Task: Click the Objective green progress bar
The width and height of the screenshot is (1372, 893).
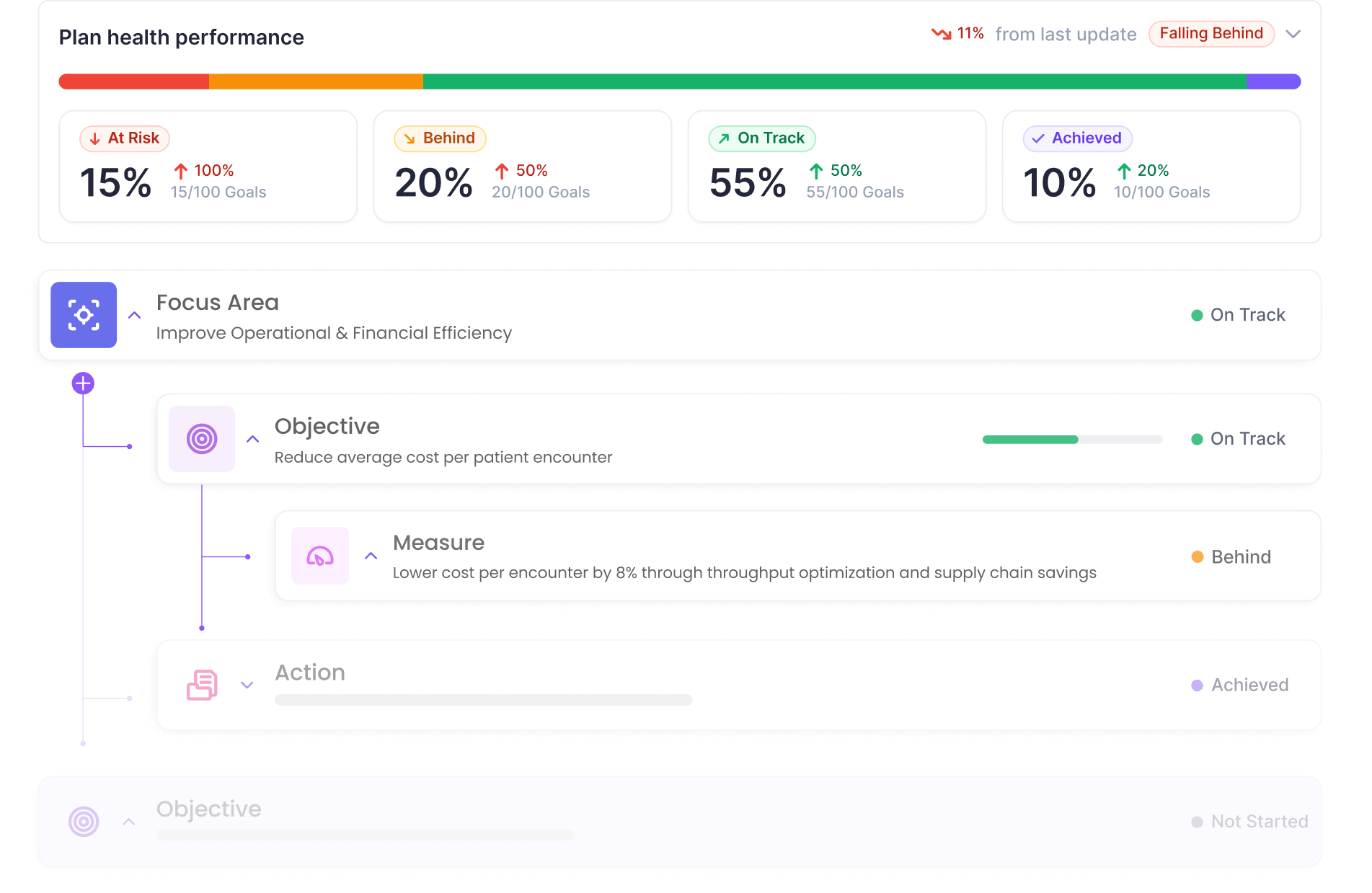Action: click(x=1030, y=438)
